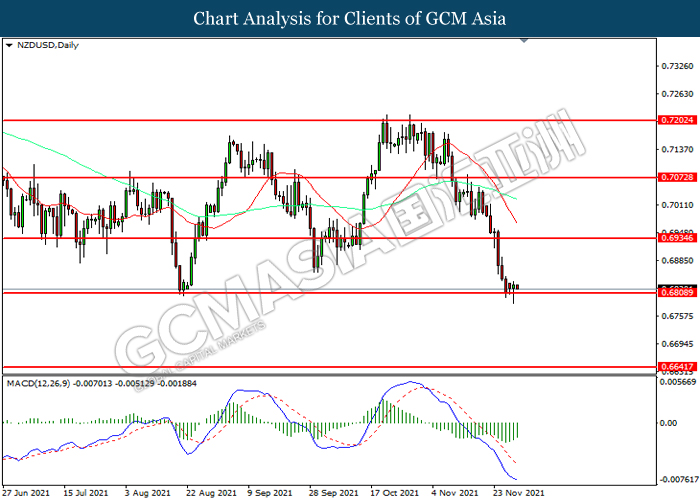Click the 0.67575 price axis value
Viewport: 700px width, 500px height.
tap(677, 316)
